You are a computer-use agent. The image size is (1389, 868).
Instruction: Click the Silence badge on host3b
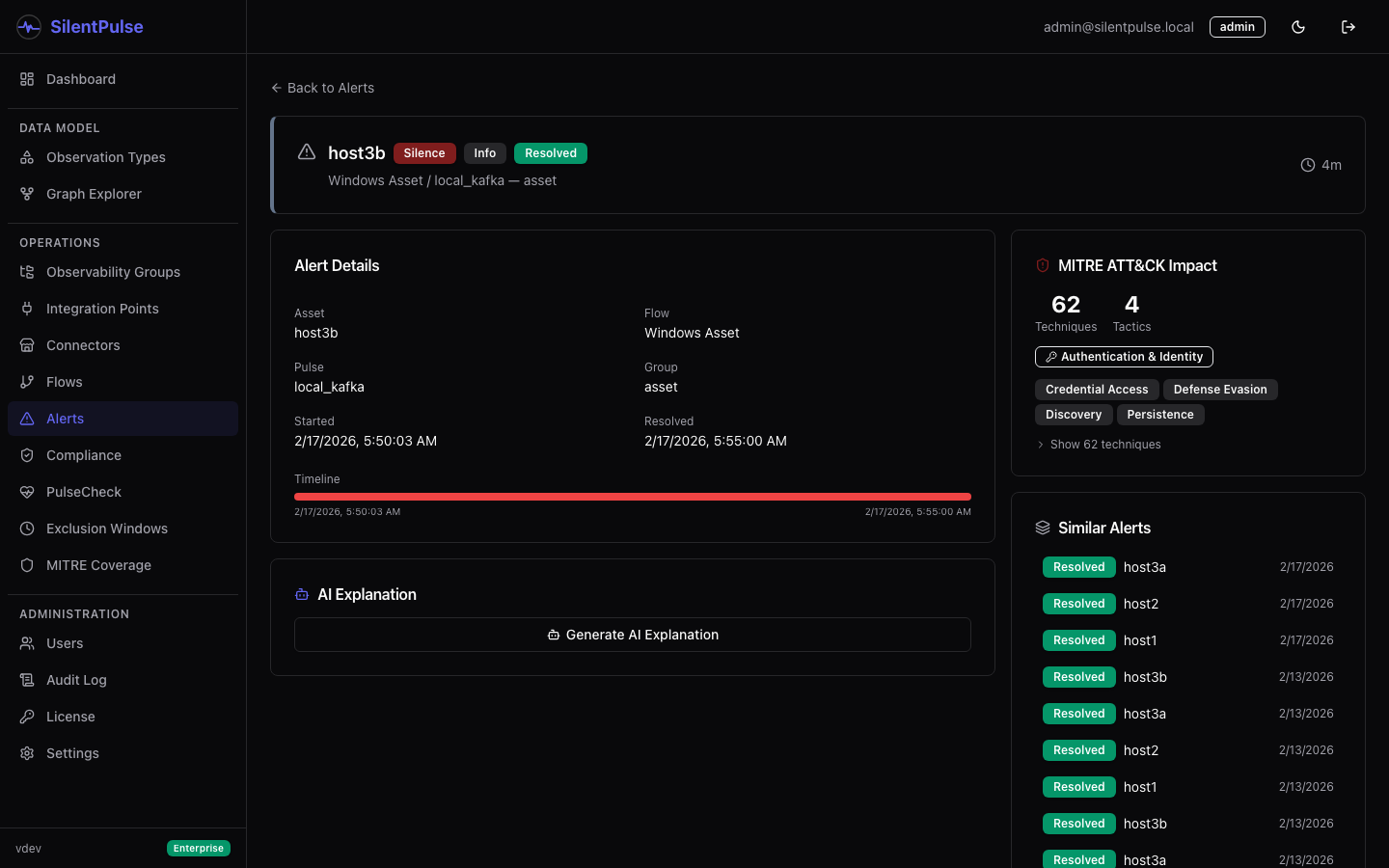coord(424,153)
